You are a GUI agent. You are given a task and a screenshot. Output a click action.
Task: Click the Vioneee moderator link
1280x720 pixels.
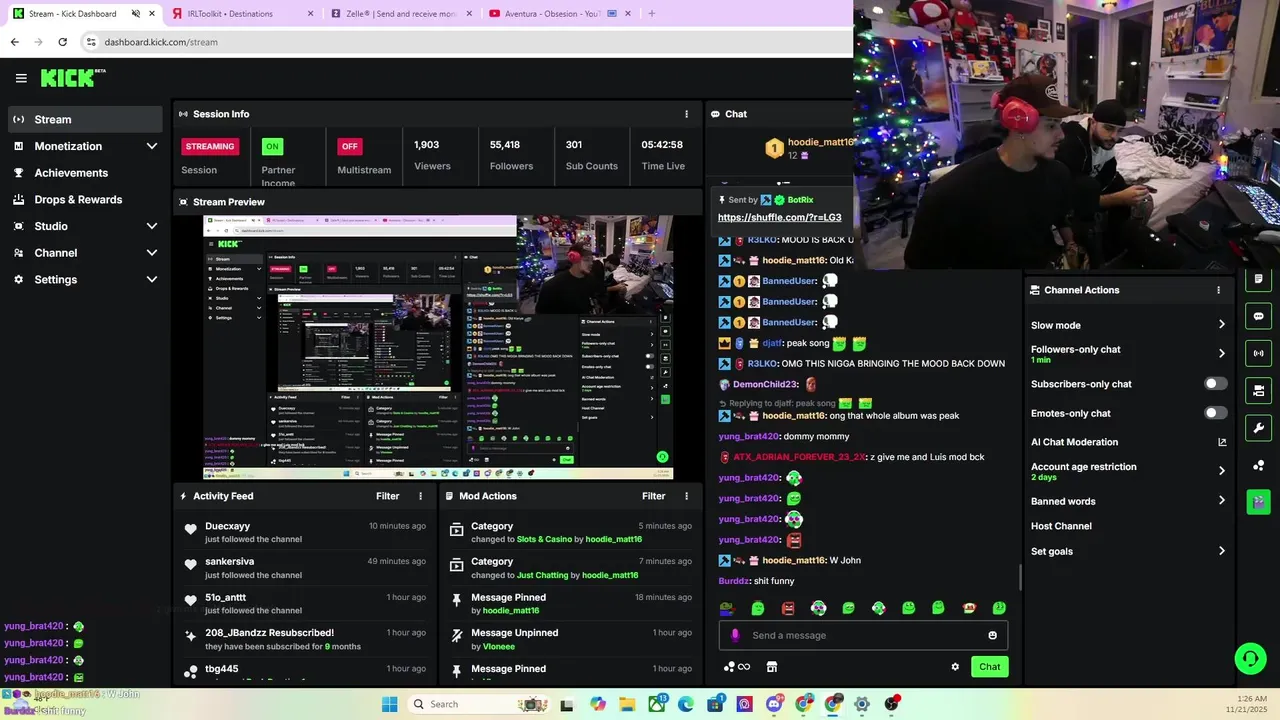(x=499, y=647)
